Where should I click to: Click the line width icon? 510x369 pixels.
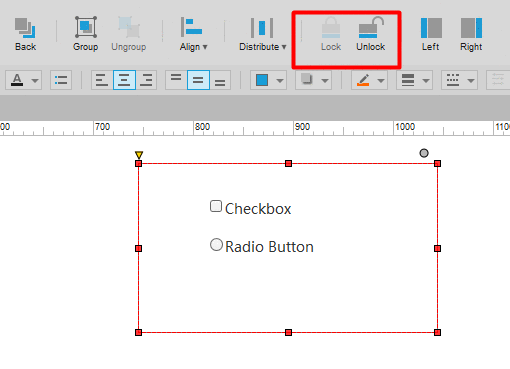point(408,80)
